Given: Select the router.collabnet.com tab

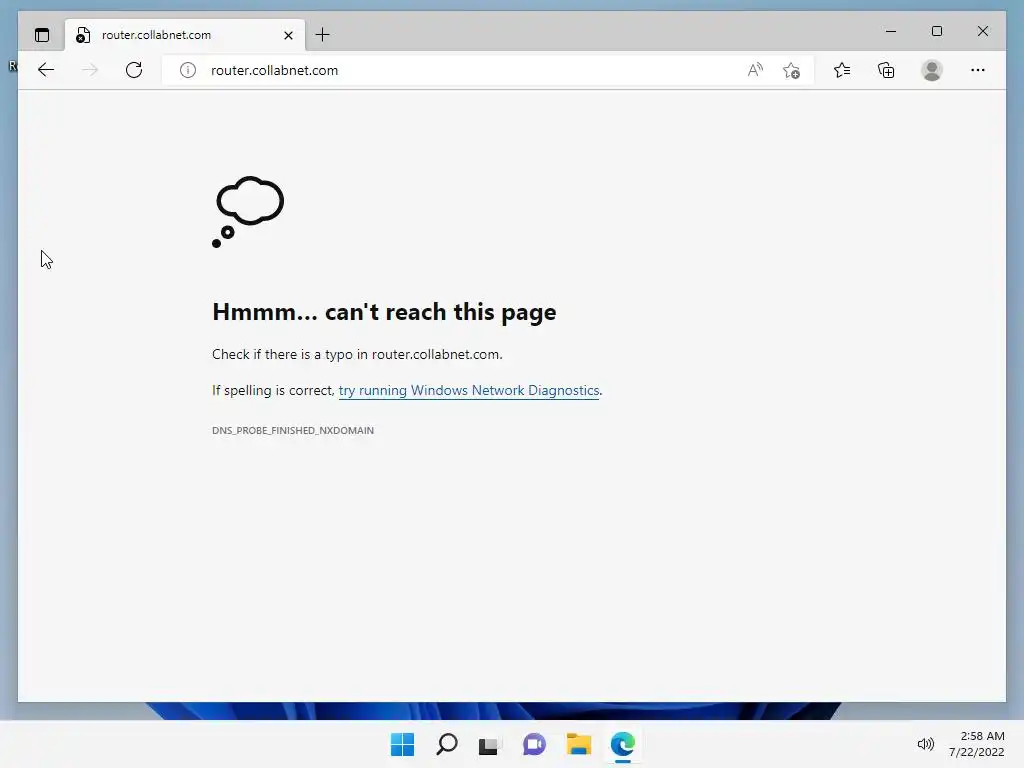Looking at the screenshot, I should [185, 35].
